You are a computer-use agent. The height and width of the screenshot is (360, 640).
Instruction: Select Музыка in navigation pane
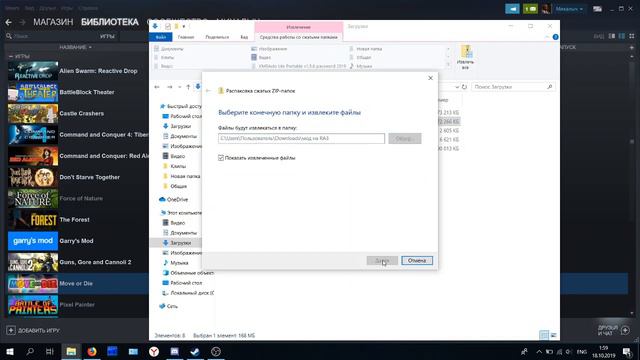click(179, 263)
